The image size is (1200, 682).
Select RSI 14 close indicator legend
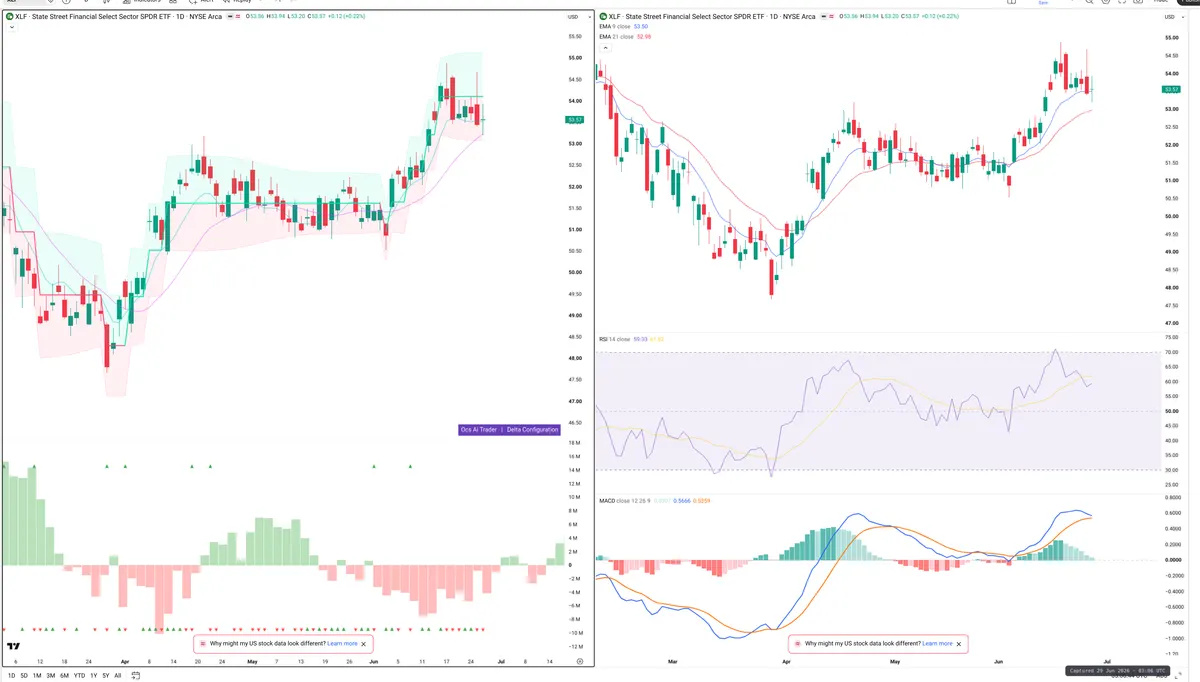[x=631, y=340]
